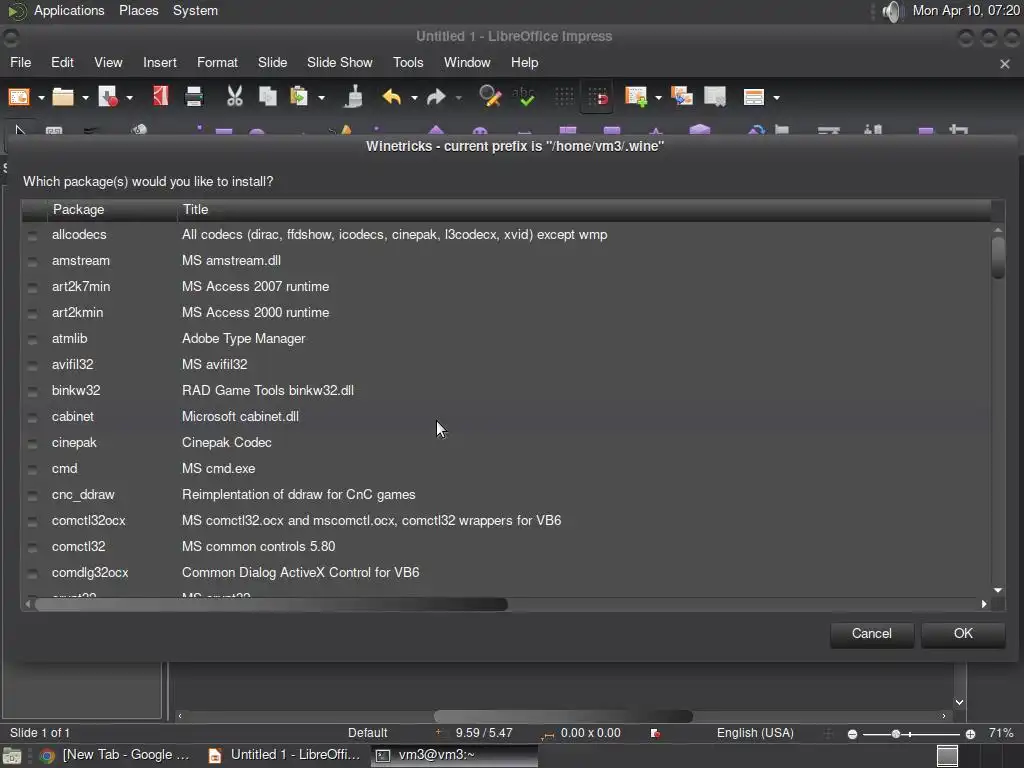Select the Clone Formatting paintbrush icon
Viewport: 1024px width, 768px height.
click(353, 97)
